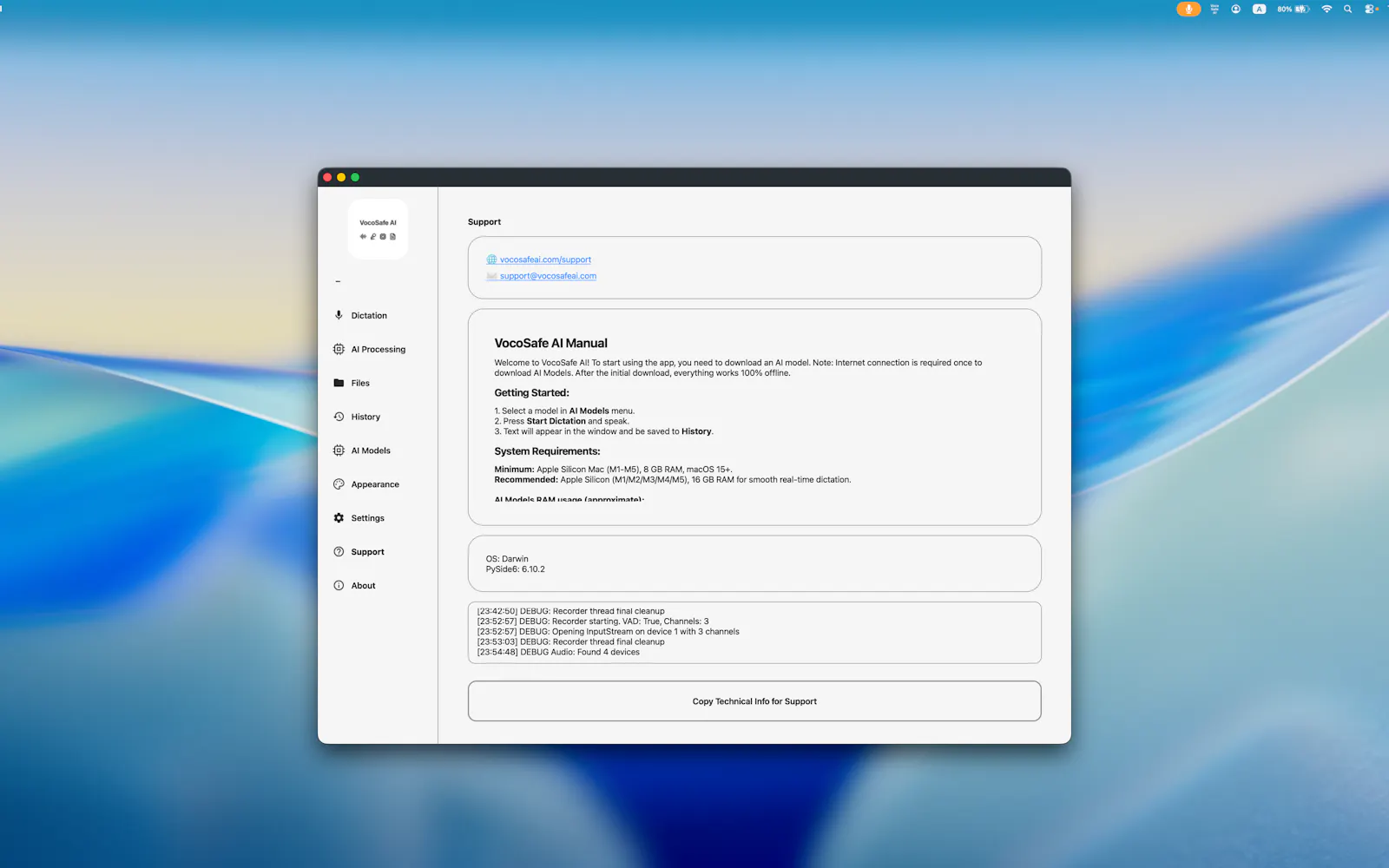
Task: Click the 80% battery status icon
Action: pyautogui.click(x=1294, y=9)
